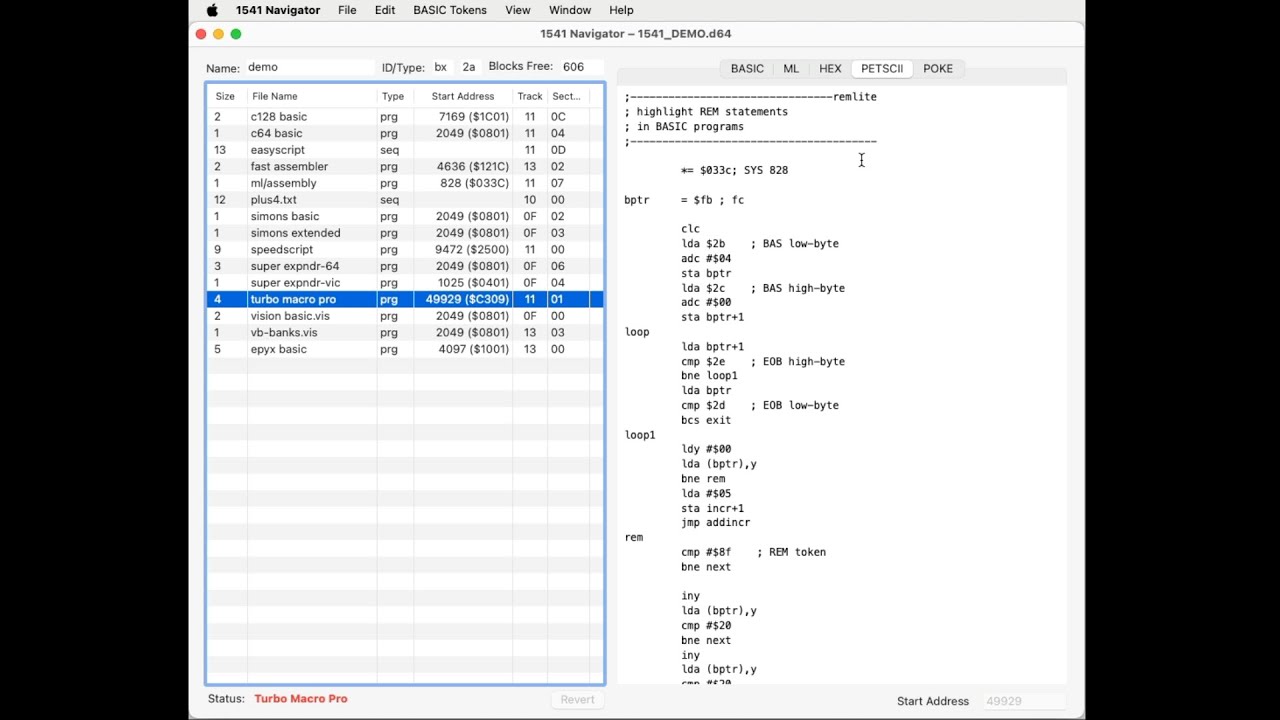Select the 'epyx basic' file row
Viewport: 1280px width, 720px height.
[x=405, y=349]
